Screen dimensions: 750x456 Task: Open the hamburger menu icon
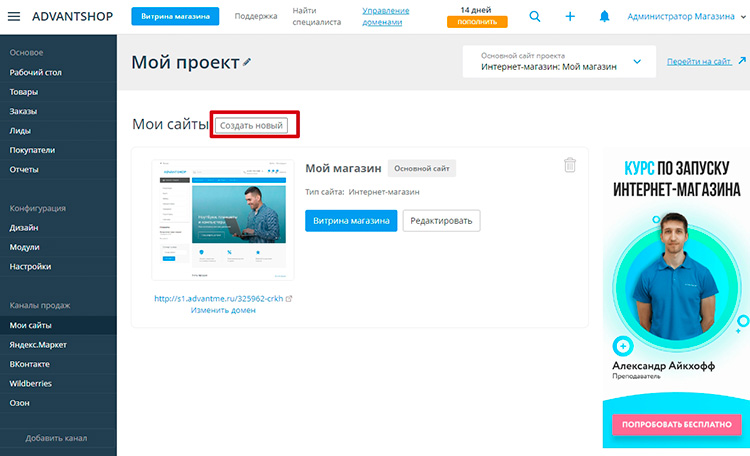point(14,16)
